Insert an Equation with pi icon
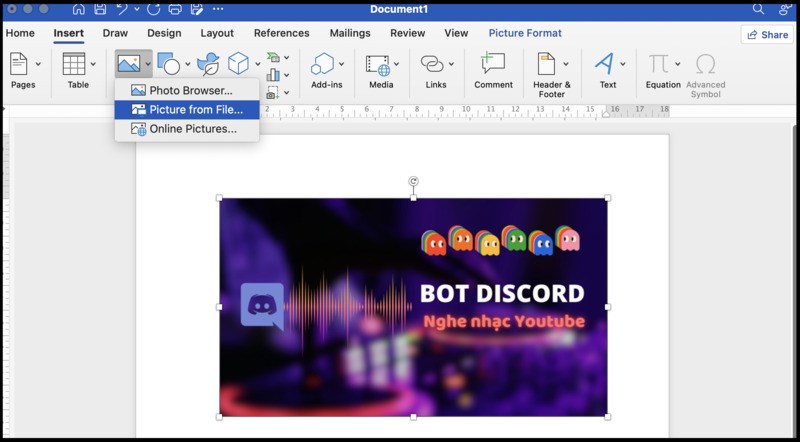The width and height of the screenshot is (800, 442). [x=659, y=64]
